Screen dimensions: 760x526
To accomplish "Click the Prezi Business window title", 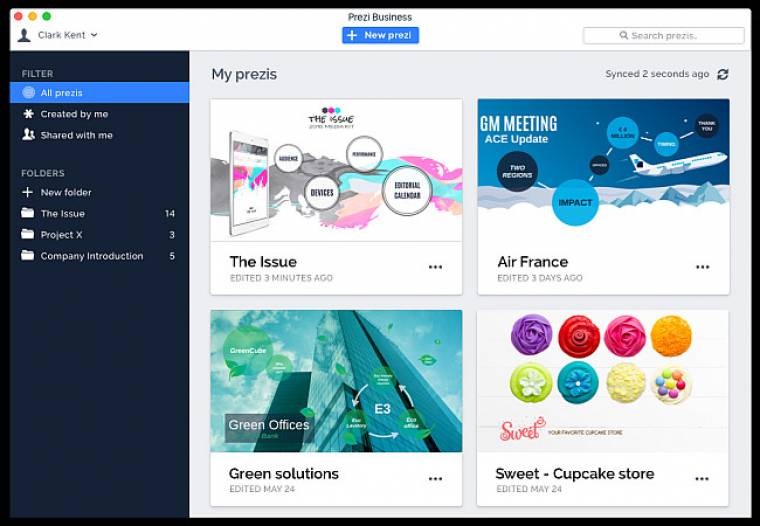I will (x=380, y=17).
